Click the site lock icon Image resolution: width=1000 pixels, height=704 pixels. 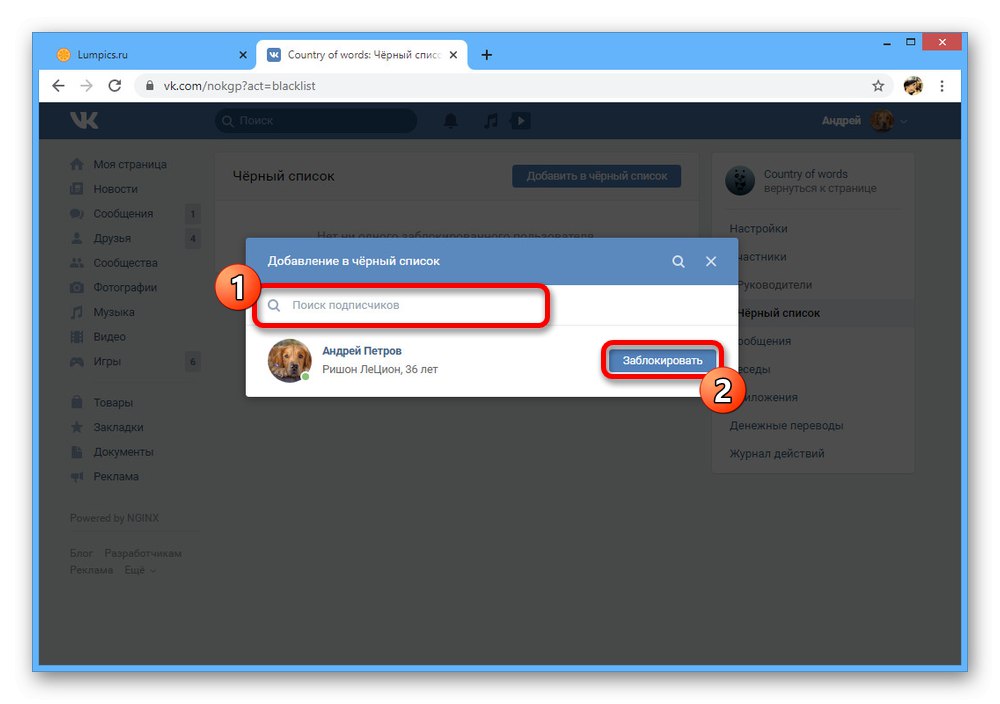[150, 85]
